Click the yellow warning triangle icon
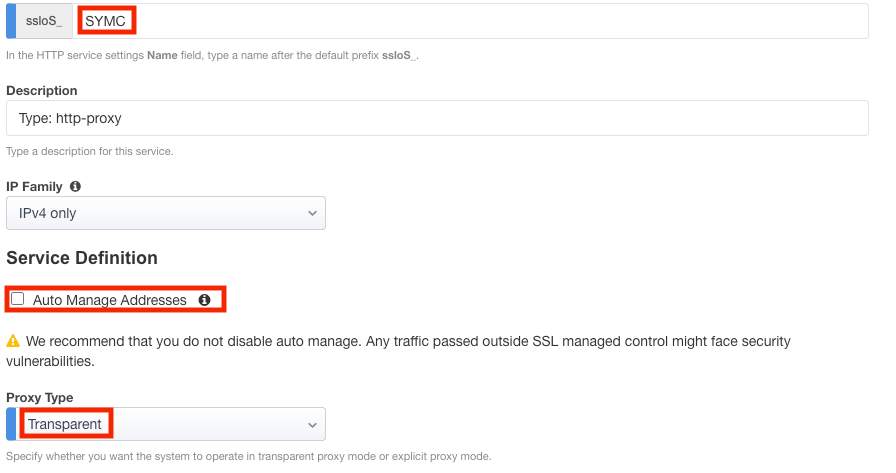This screenshot has height=473, width=896. click(13, 342)
